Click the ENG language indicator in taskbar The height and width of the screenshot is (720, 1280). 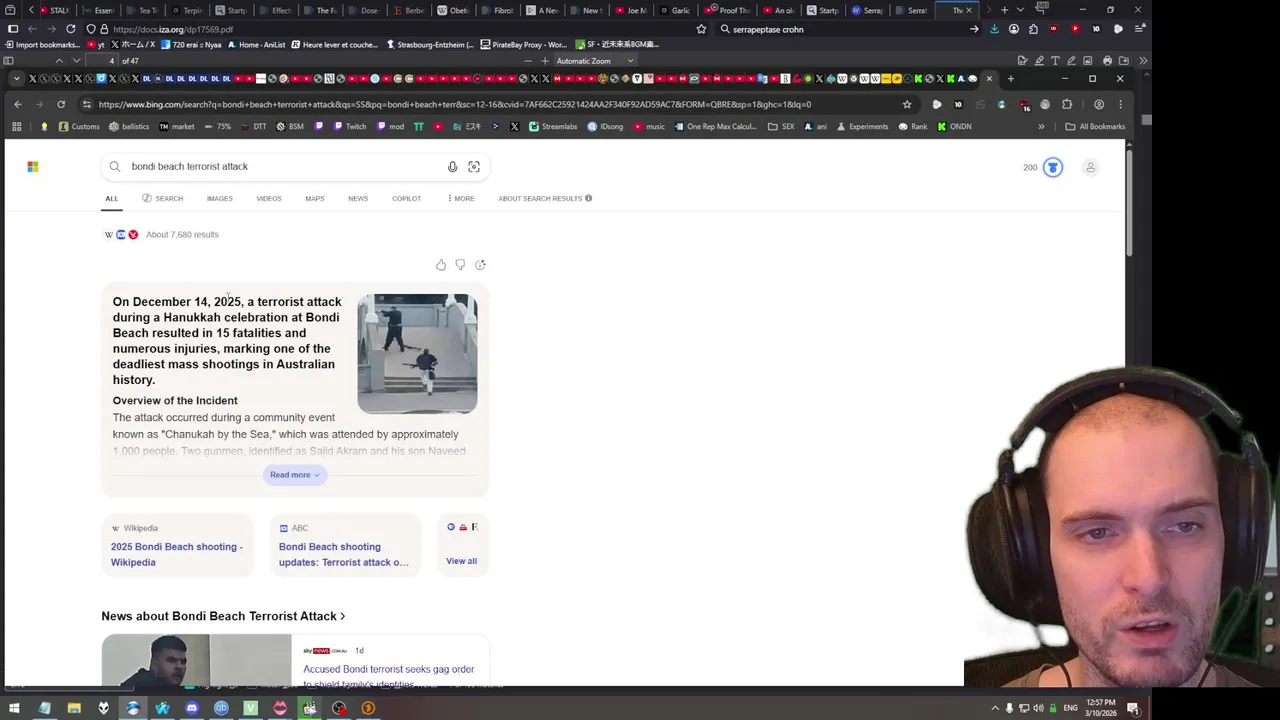tap(1071, 708)
